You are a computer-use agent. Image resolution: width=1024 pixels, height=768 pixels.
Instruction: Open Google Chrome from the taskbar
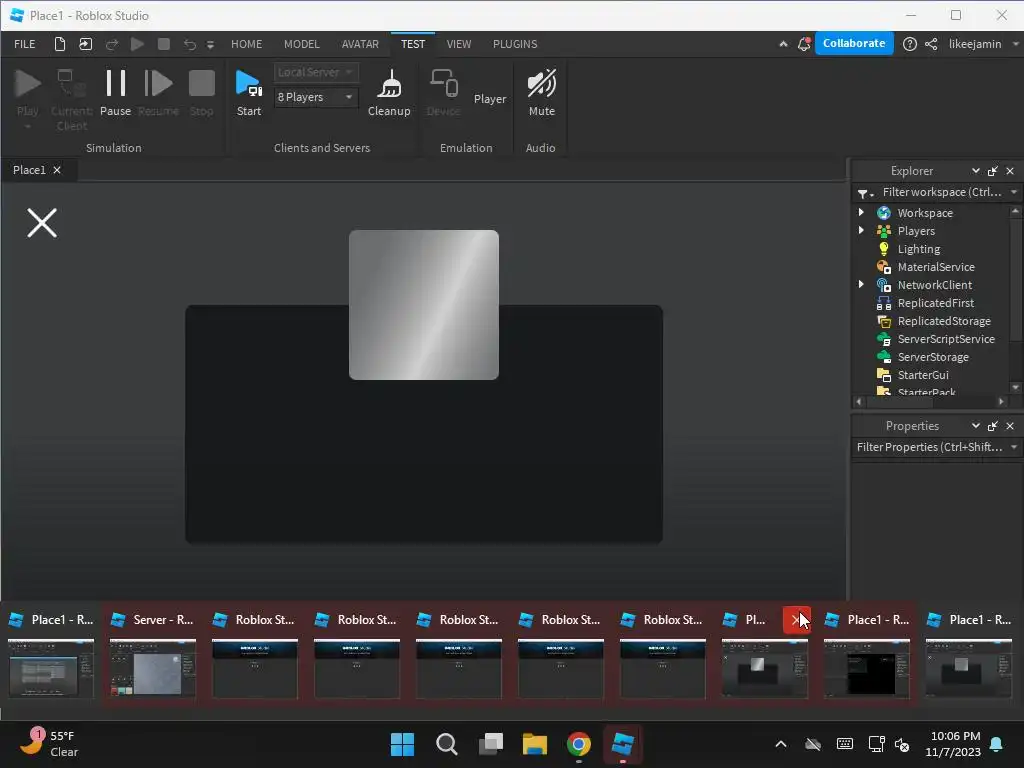579,744
